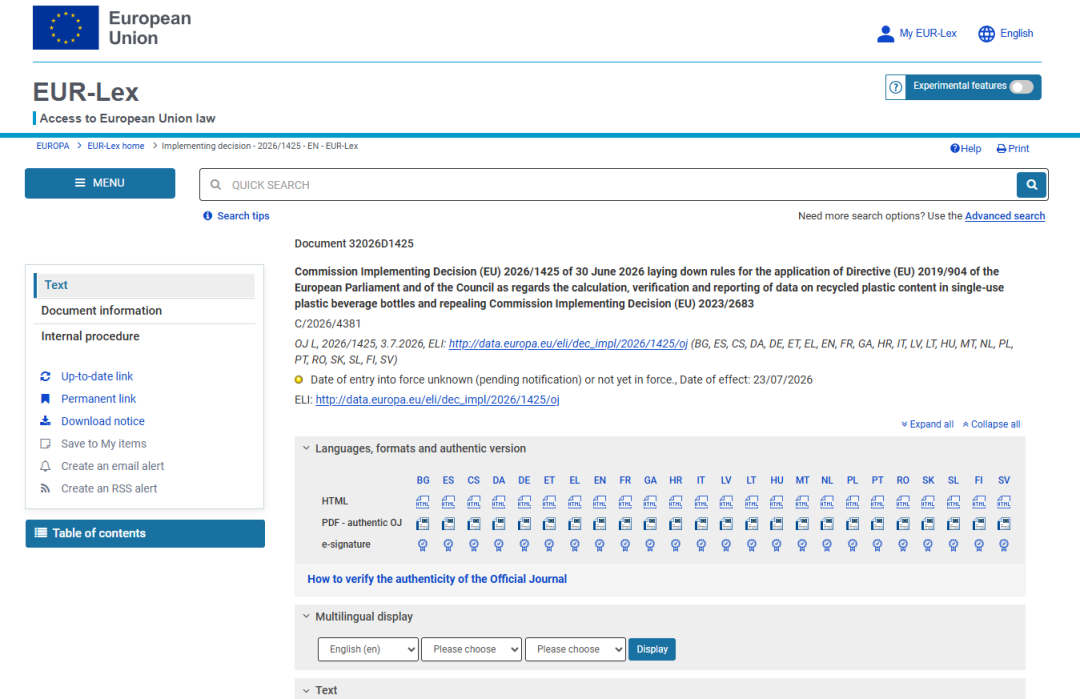Click the quick search magnifier button

coord(1031,185)
